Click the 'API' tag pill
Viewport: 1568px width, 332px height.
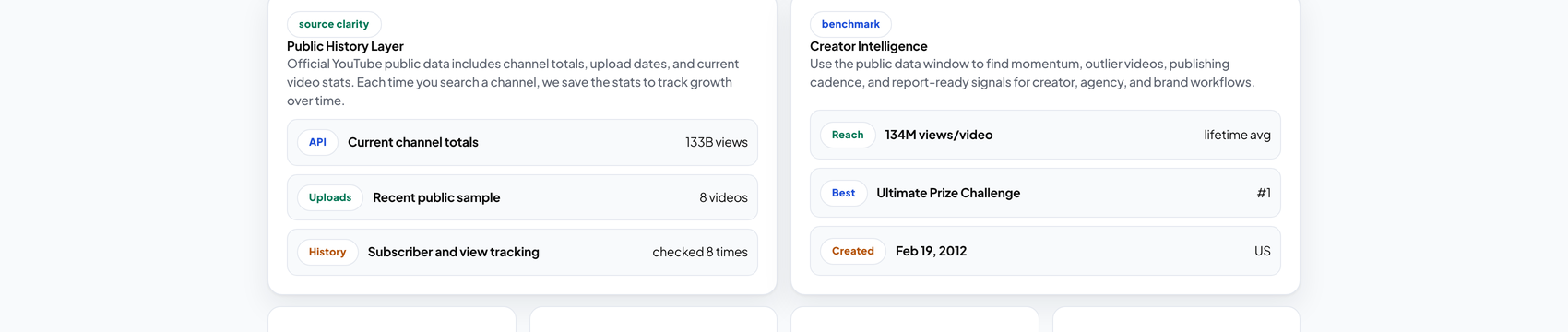pyautogui.click(x=317, y=142)
